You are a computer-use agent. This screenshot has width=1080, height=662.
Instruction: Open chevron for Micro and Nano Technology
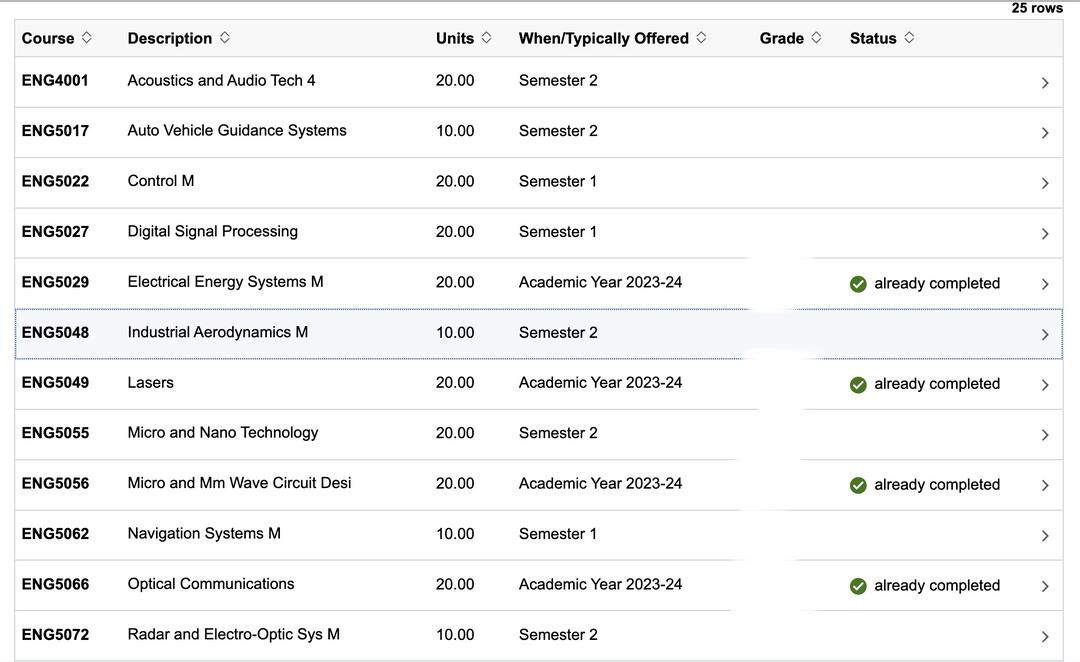[1045, 435]
